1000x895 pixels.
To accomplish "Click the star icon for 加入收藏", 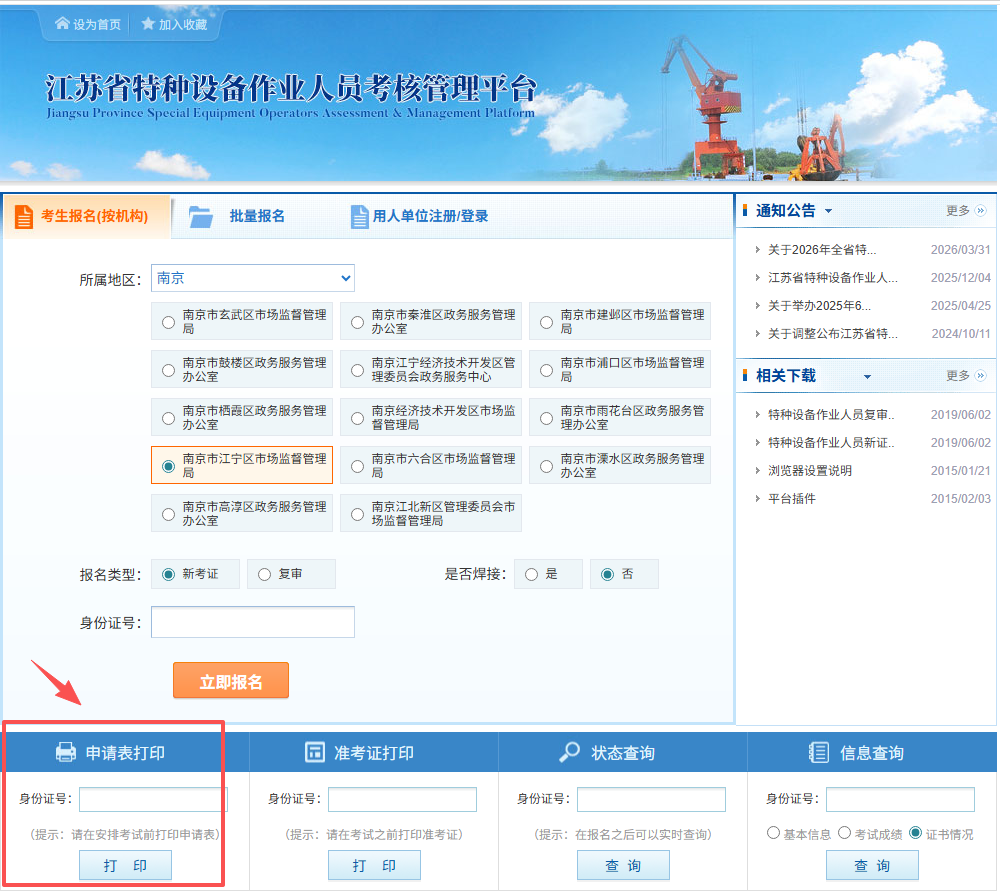I will (148, 24).
